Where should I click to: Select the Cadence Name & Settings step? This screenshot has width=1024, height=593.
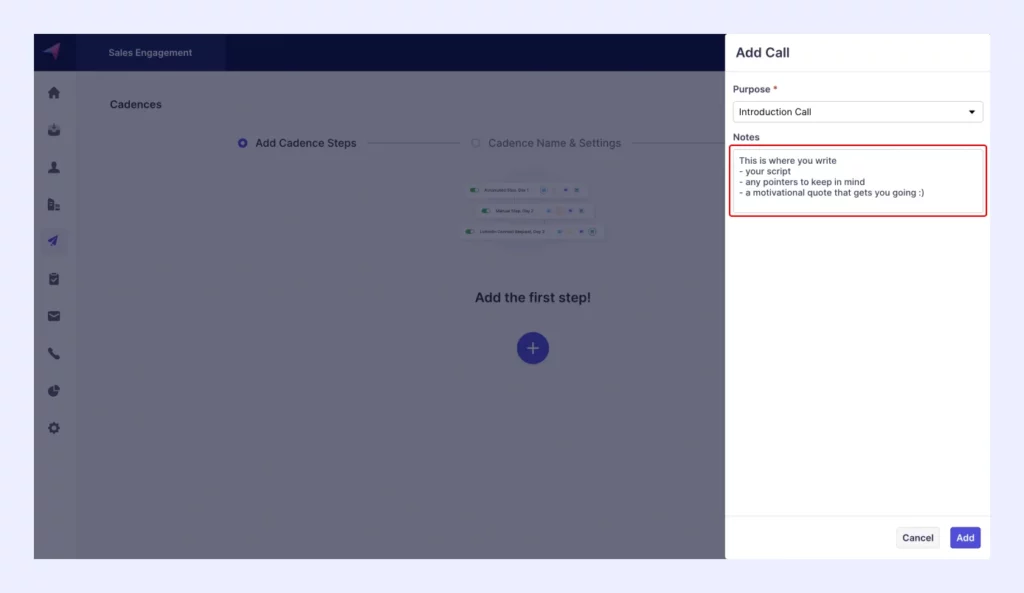pyautogui.click(x=476, y=143)
